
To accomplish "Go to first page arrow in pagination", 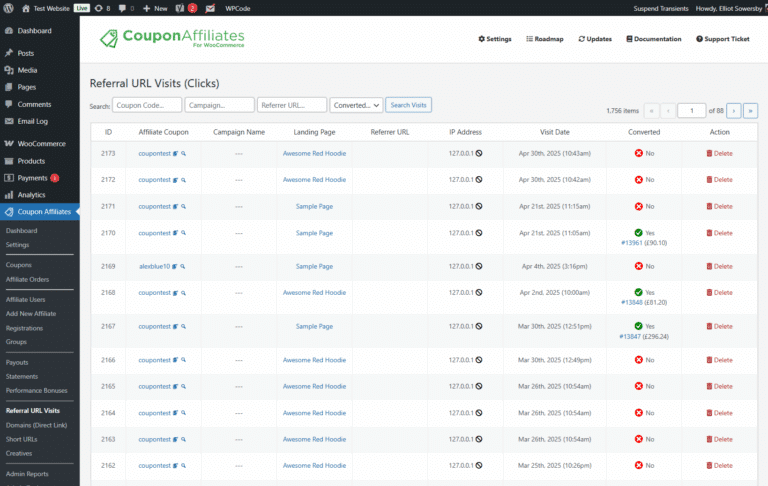I will pos(651,111).
